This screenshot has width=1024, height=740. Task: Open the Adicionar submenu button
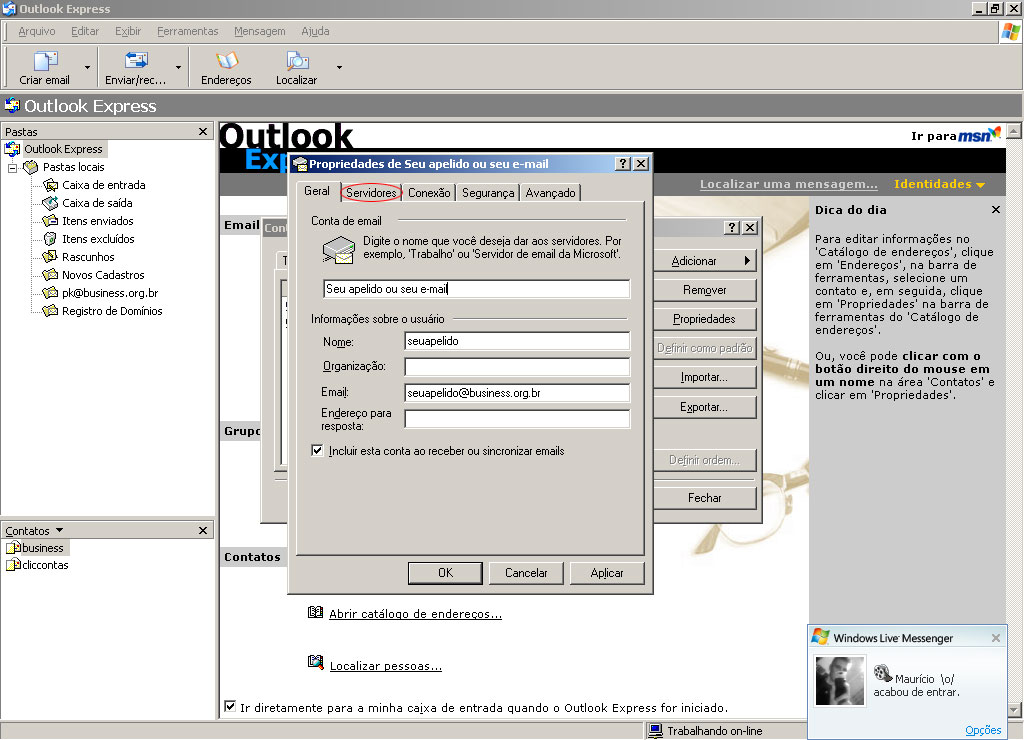(705, 261)
